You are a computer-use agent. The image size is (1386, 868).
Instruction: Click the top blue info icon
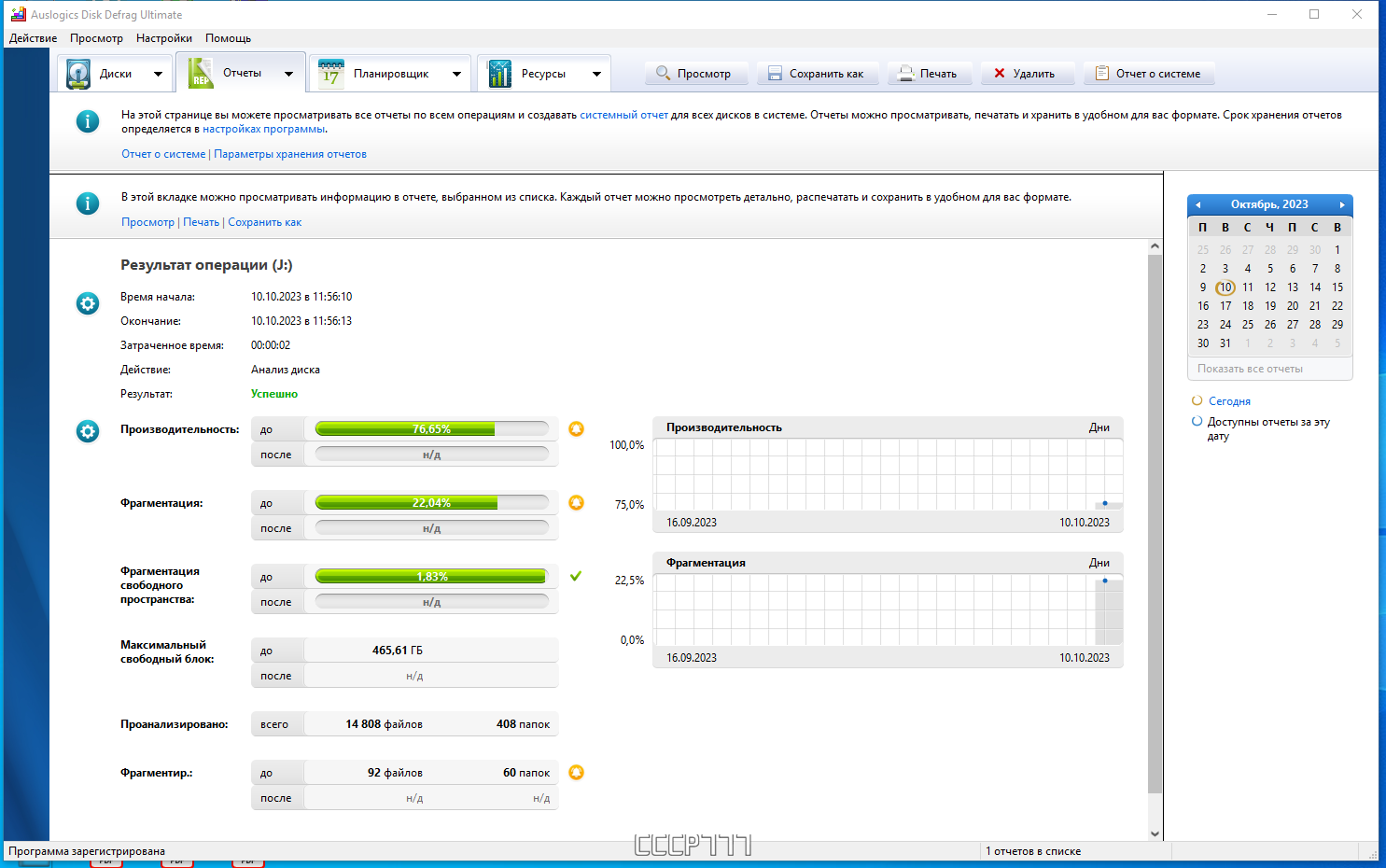pos(88,121)
